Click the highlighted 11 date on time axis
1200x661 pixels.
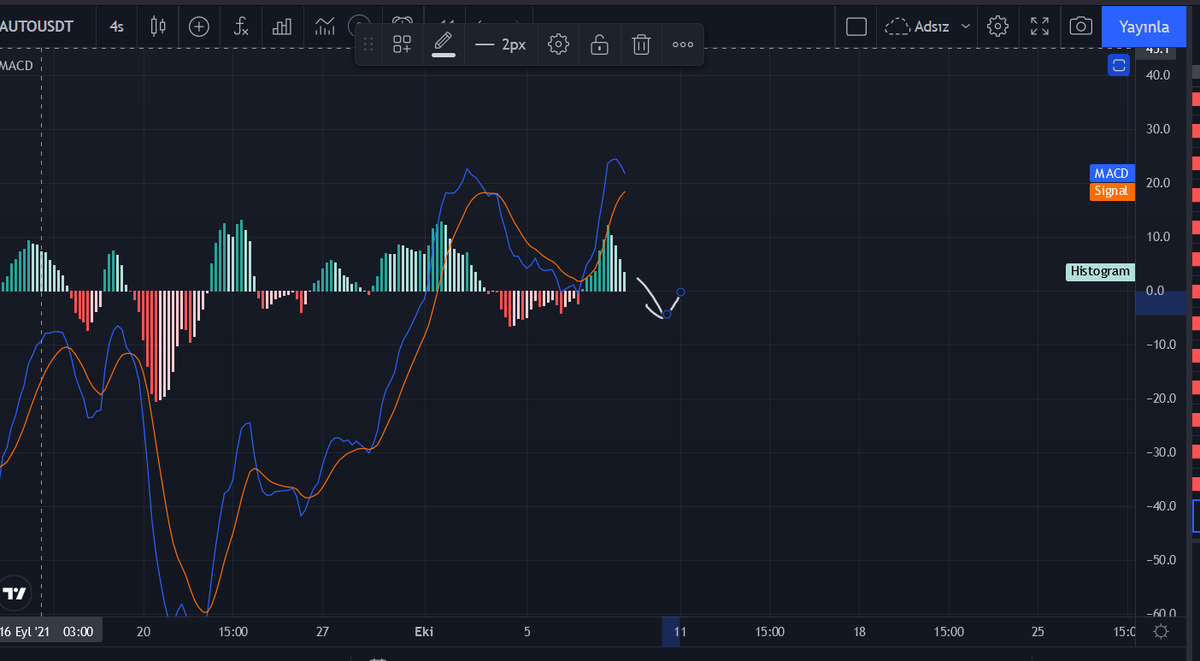(x=678, y=632)
